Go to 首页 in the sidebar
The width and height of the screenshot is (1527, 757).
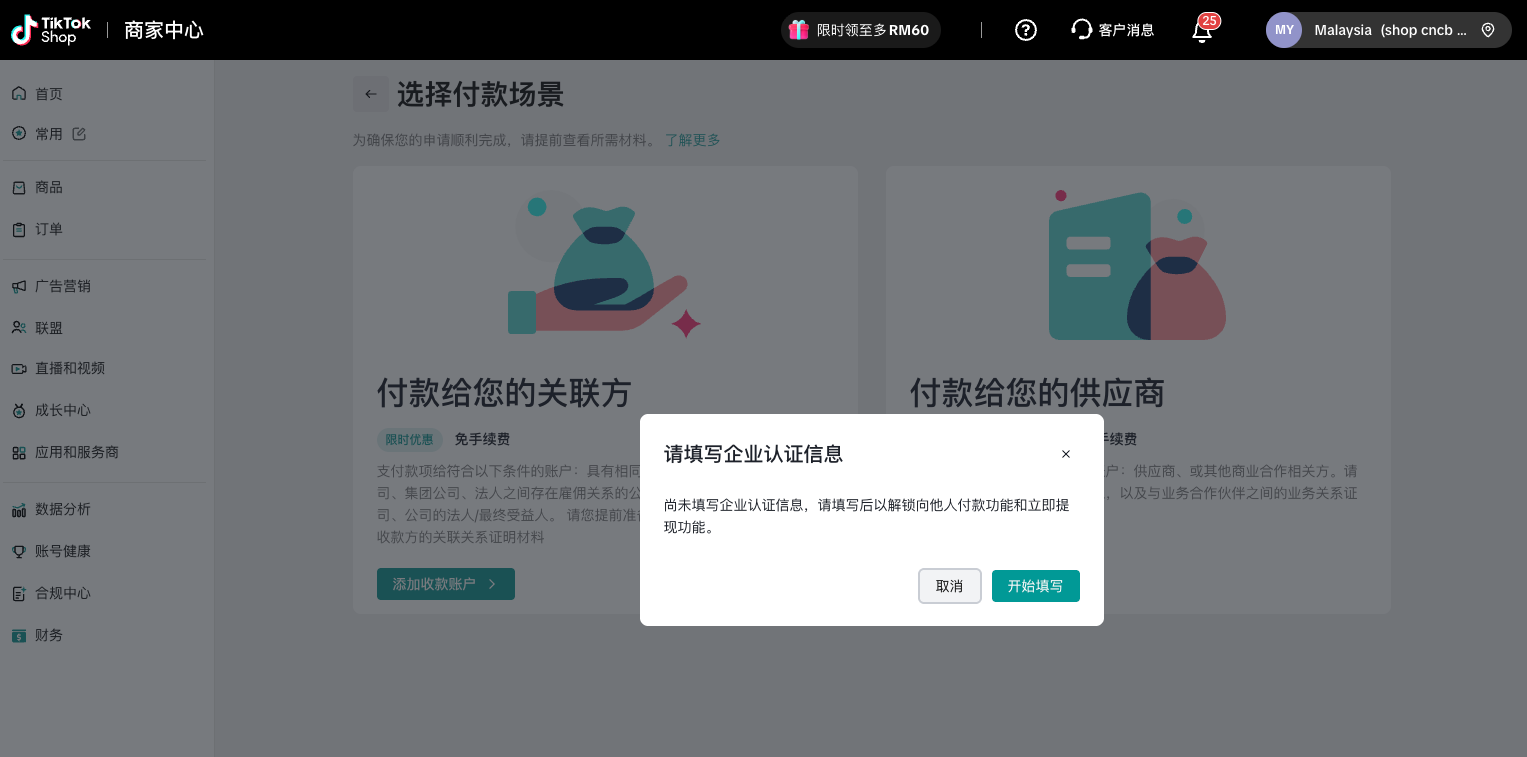click(49, 94)
